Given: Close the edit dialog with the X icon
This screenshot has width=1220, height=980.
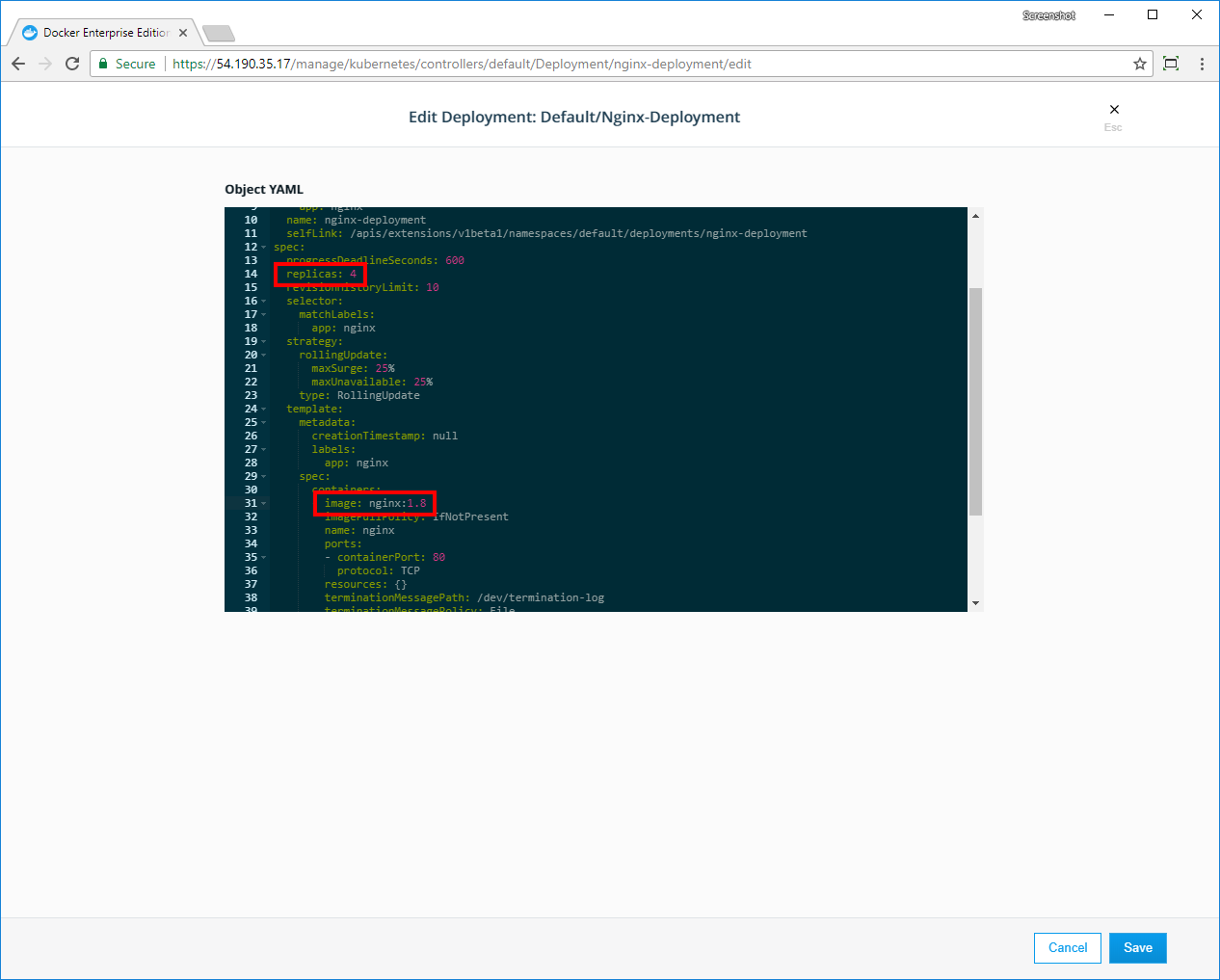Looking at the screenshot, I should pyautogui.click(x=1114, y=110).
